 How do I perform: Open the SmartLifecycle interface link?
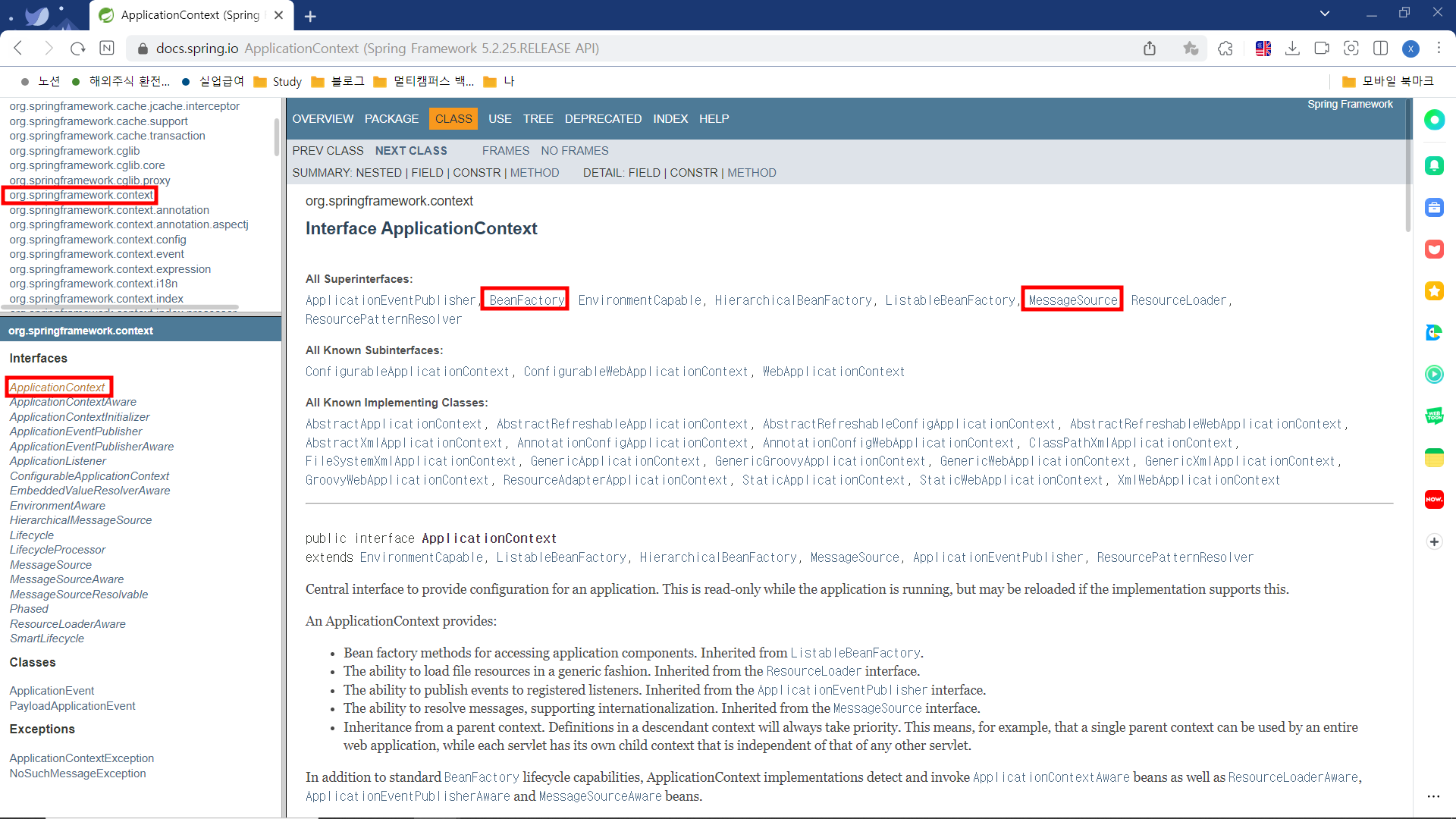point(47,639)
